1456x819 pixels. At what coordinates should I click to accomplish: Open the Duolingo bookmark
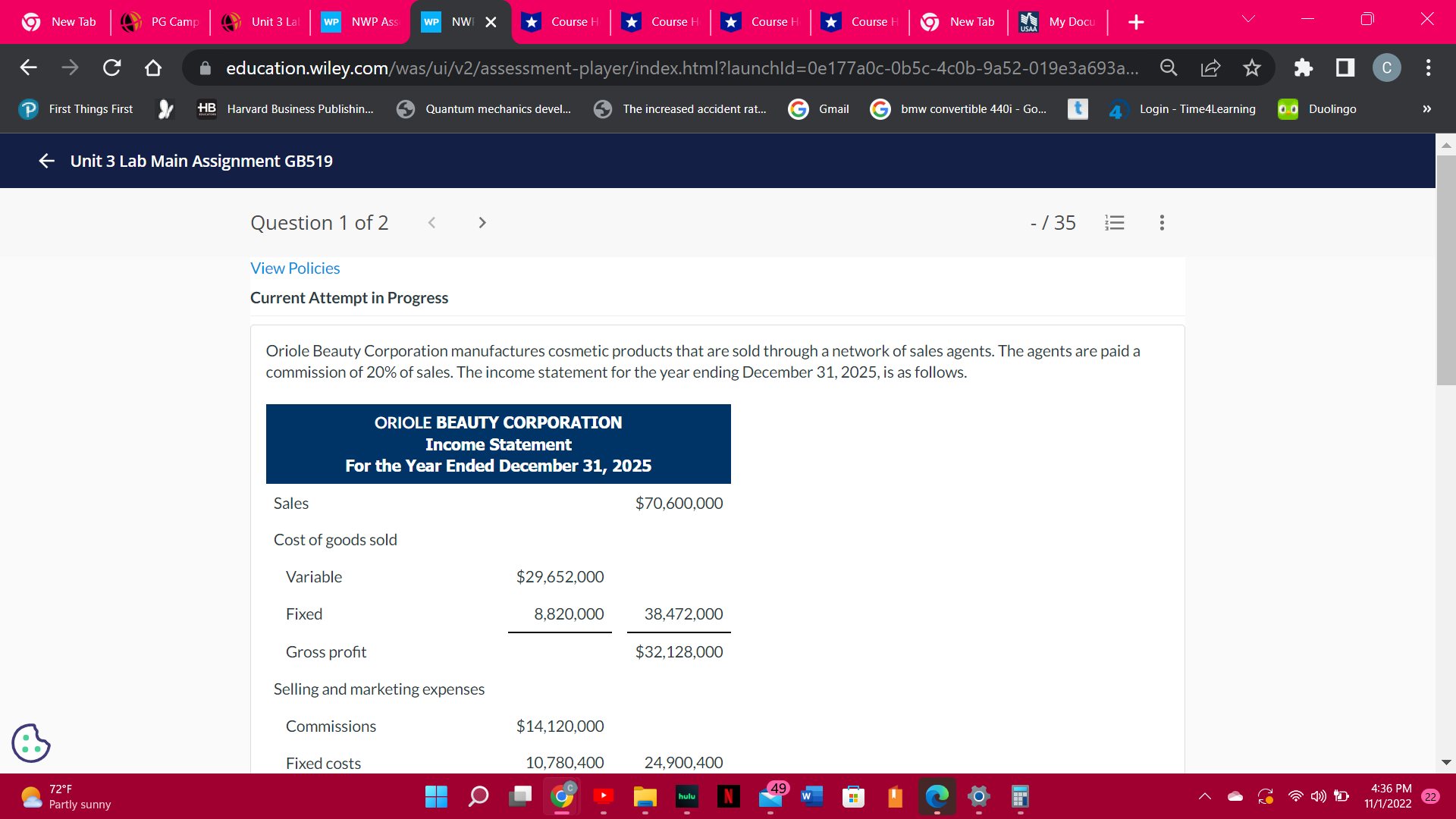pos(1318,109)
